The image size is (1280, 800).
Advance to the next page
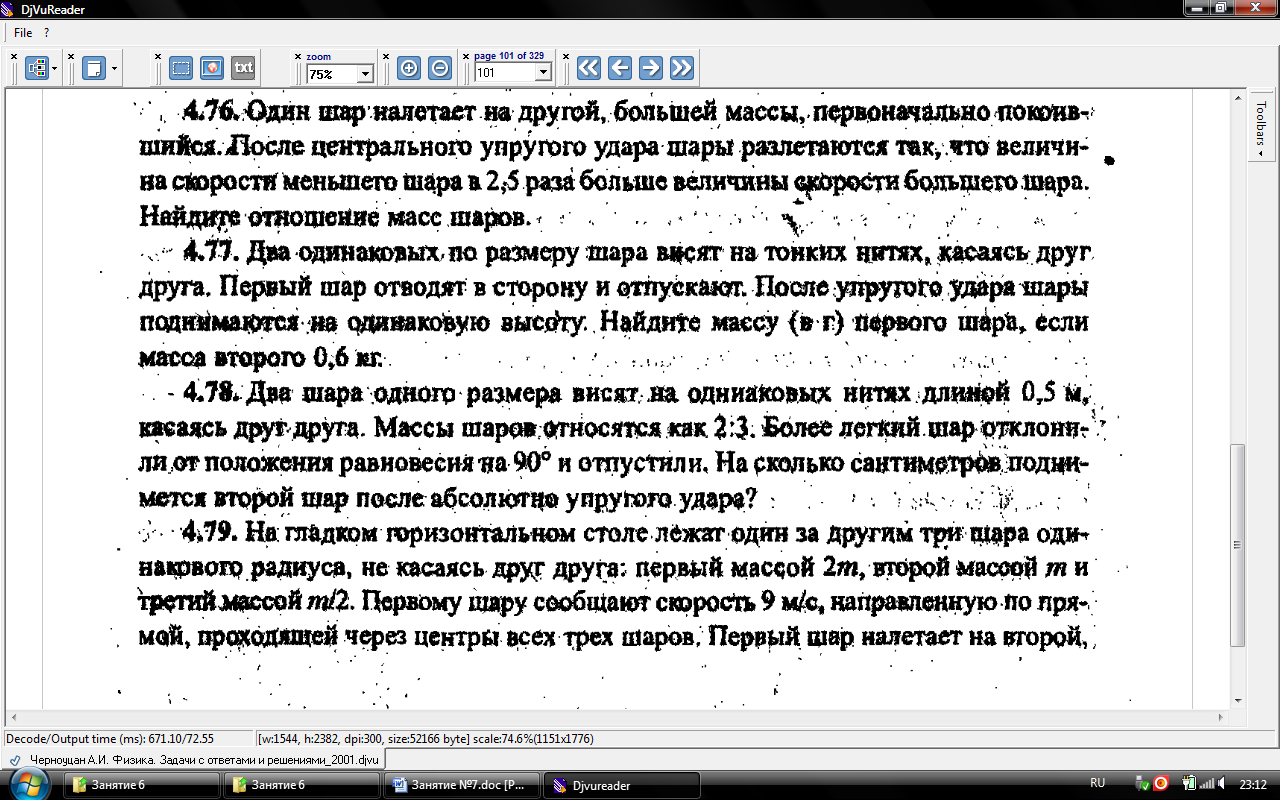click(x=651, y=68)
